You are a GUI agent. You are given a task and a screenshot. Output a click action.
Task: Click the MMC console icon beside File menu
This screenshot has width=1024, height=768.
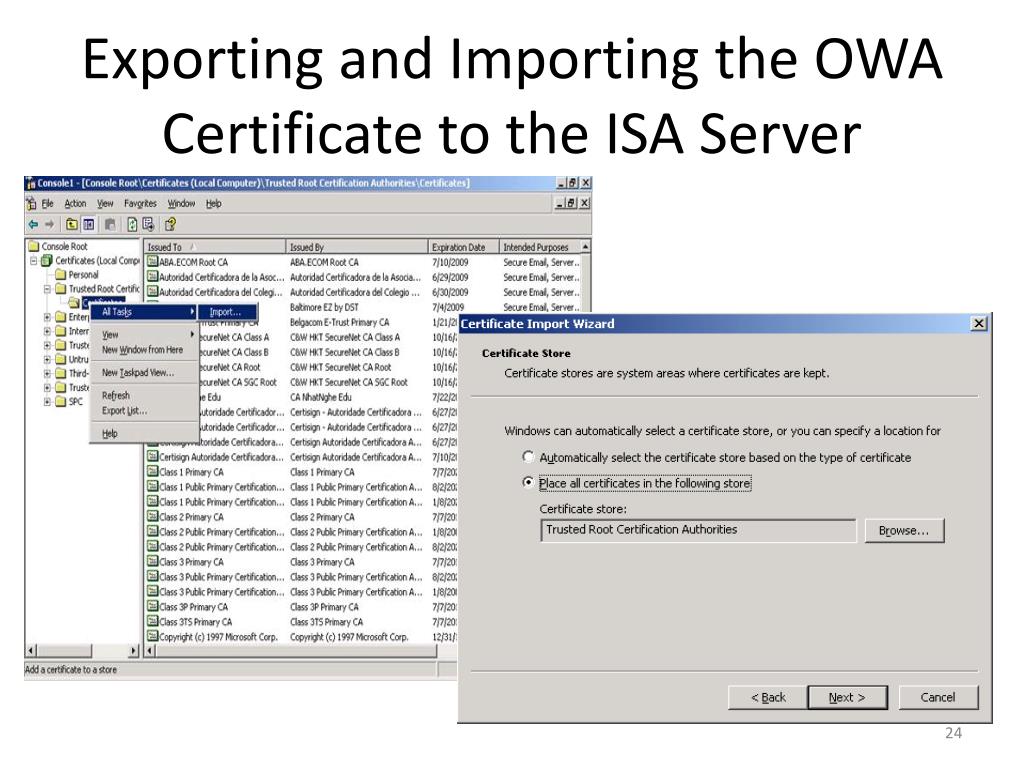pos(31,204)
